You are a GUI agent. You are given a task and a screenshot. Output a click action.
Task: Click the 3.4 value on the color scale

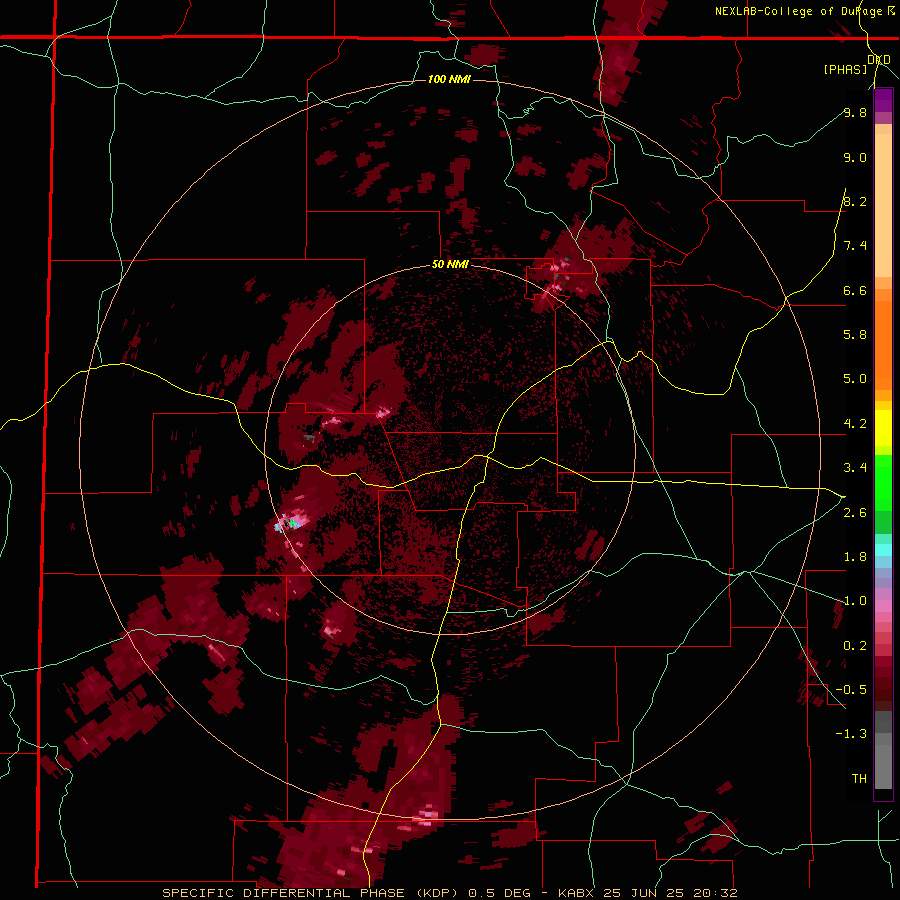[855, 468]
